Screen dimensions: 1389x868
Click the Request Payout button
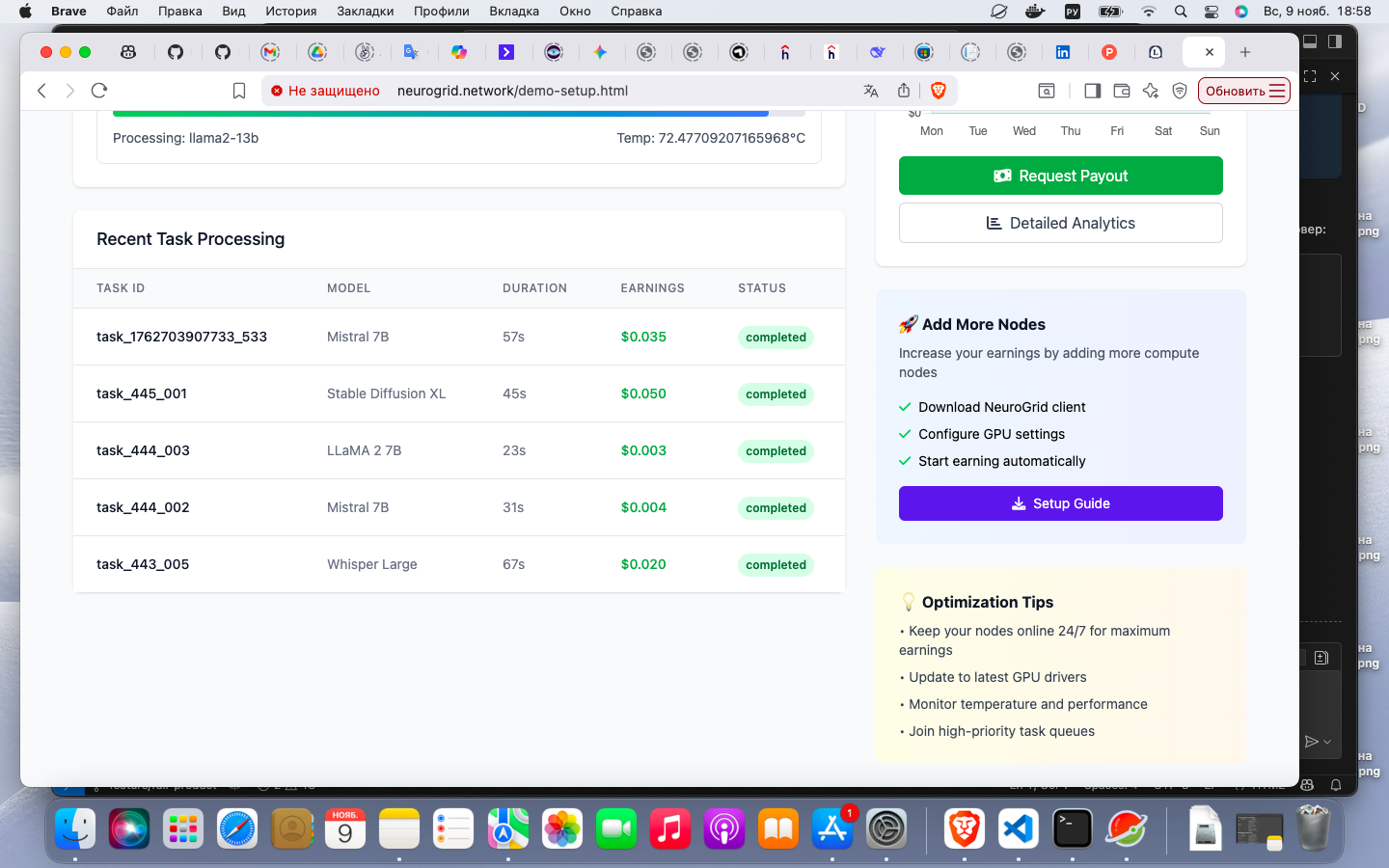[1061, 176]
